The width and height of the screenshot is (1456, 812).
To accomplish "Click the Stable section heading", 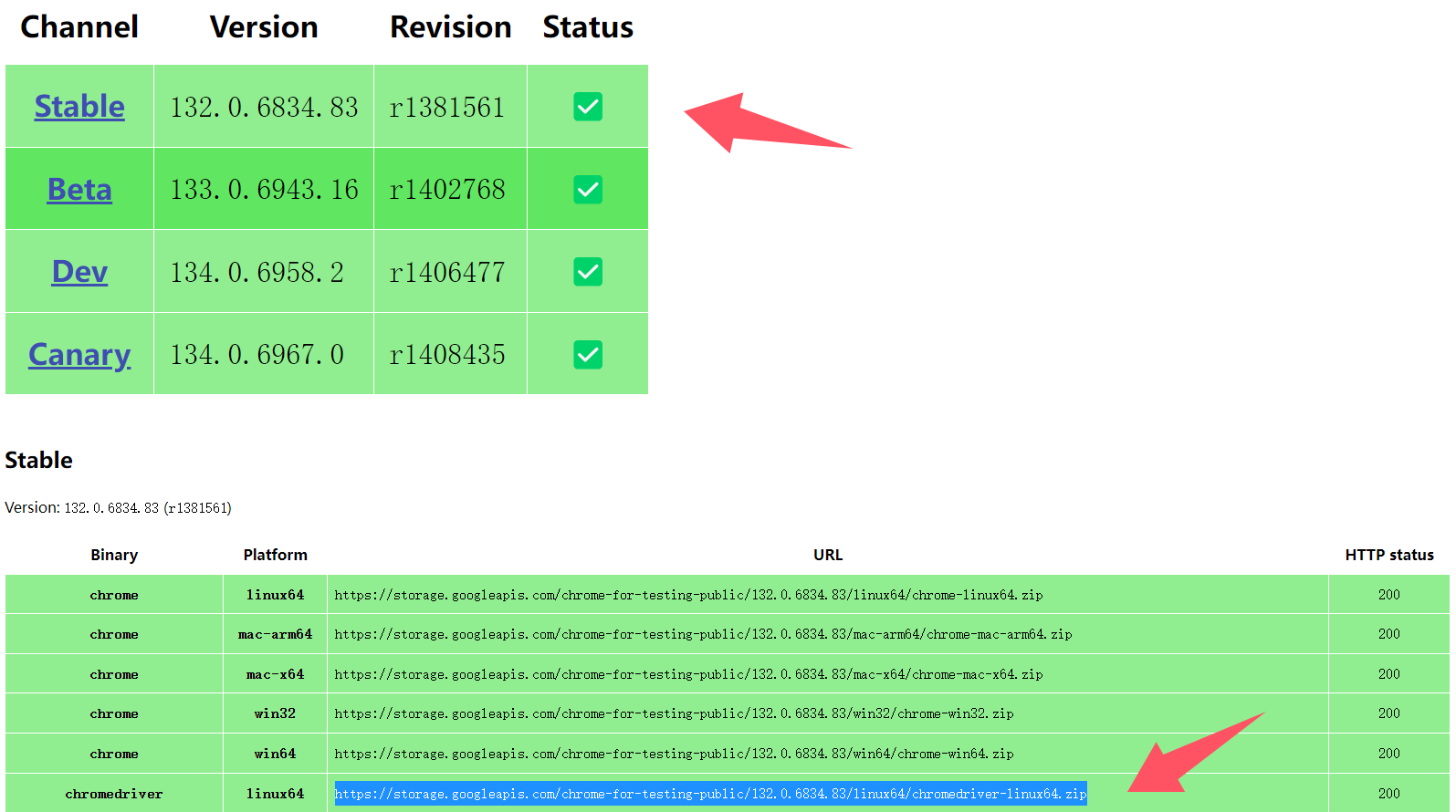I will pyautogui.click(x=38, y=460).
